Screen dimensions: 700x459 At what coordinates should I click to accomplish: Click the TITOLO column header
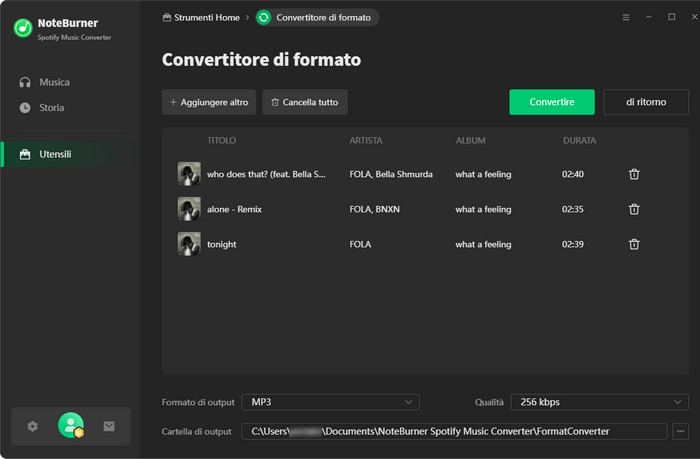[x=221, y=140]
